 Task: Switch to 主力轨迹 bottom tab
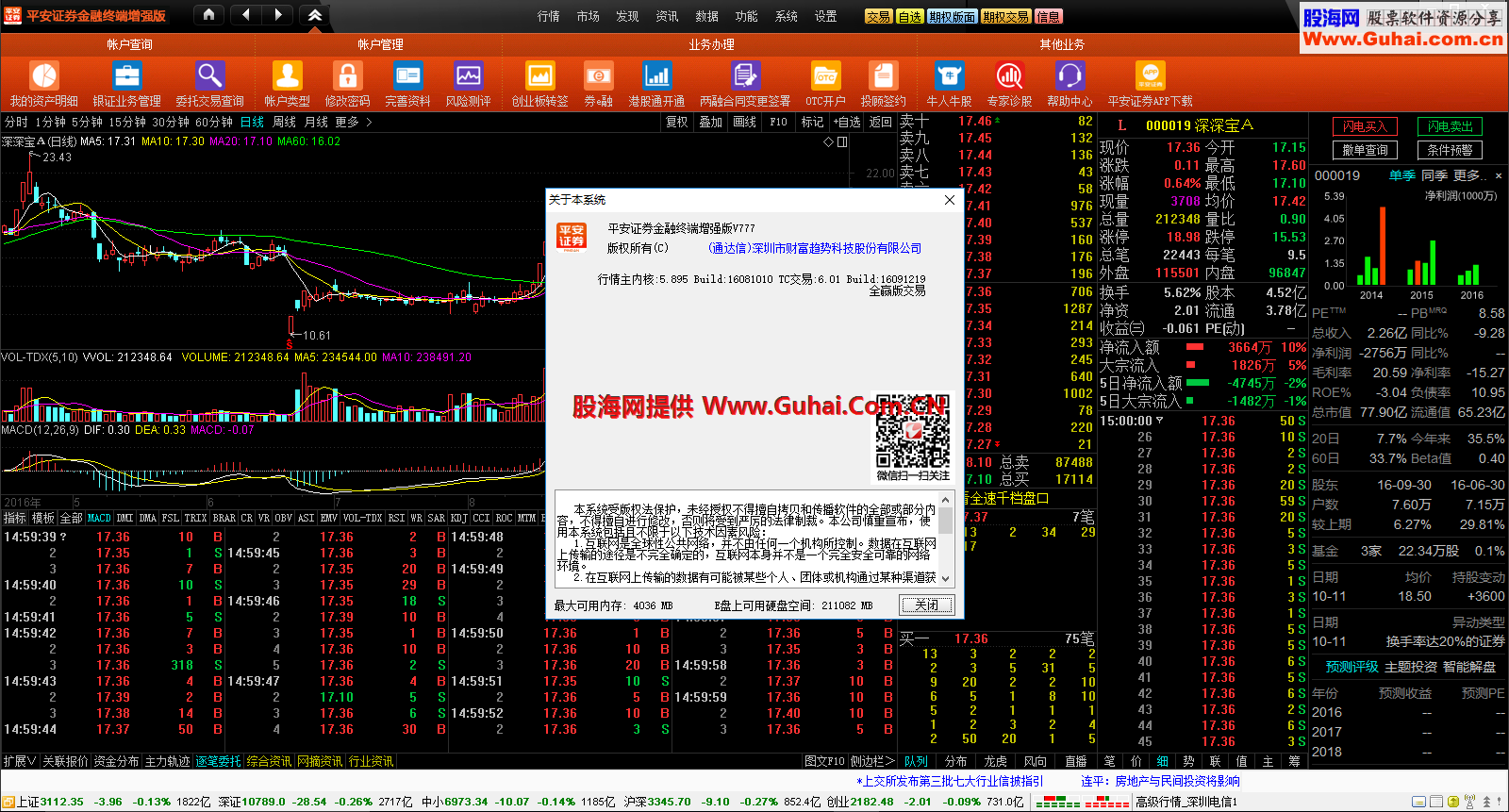(167, 761)
